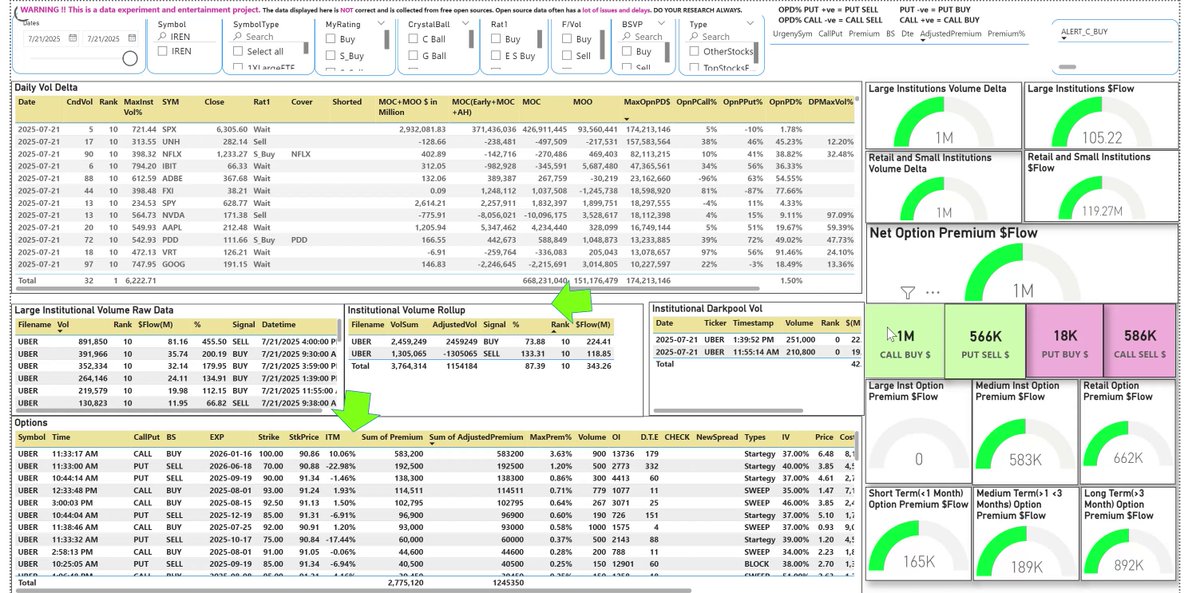Expand the BSVP slicer dropdown chevron
Viewport: 1200px width, 593px height.
pyautogui.click(x=661, y=23)
